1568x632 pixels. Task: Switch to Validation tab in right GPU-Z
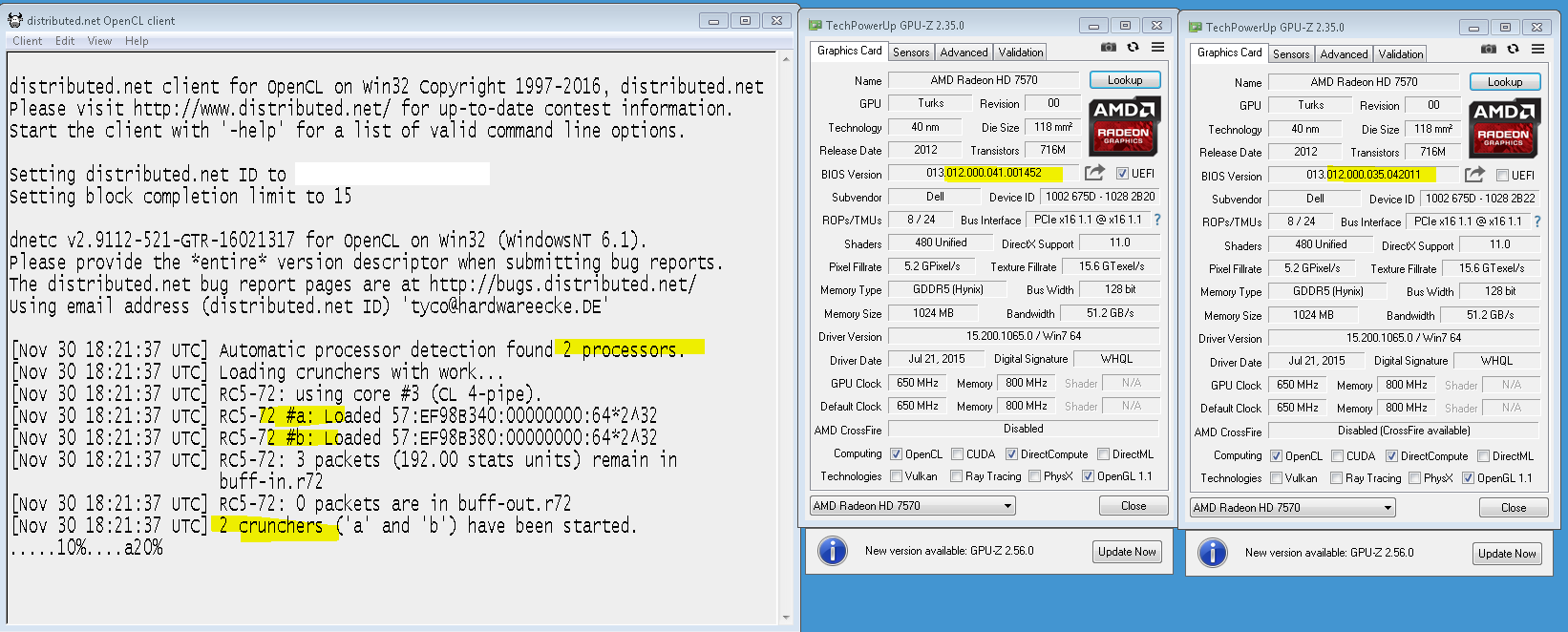coord(1401,54)
